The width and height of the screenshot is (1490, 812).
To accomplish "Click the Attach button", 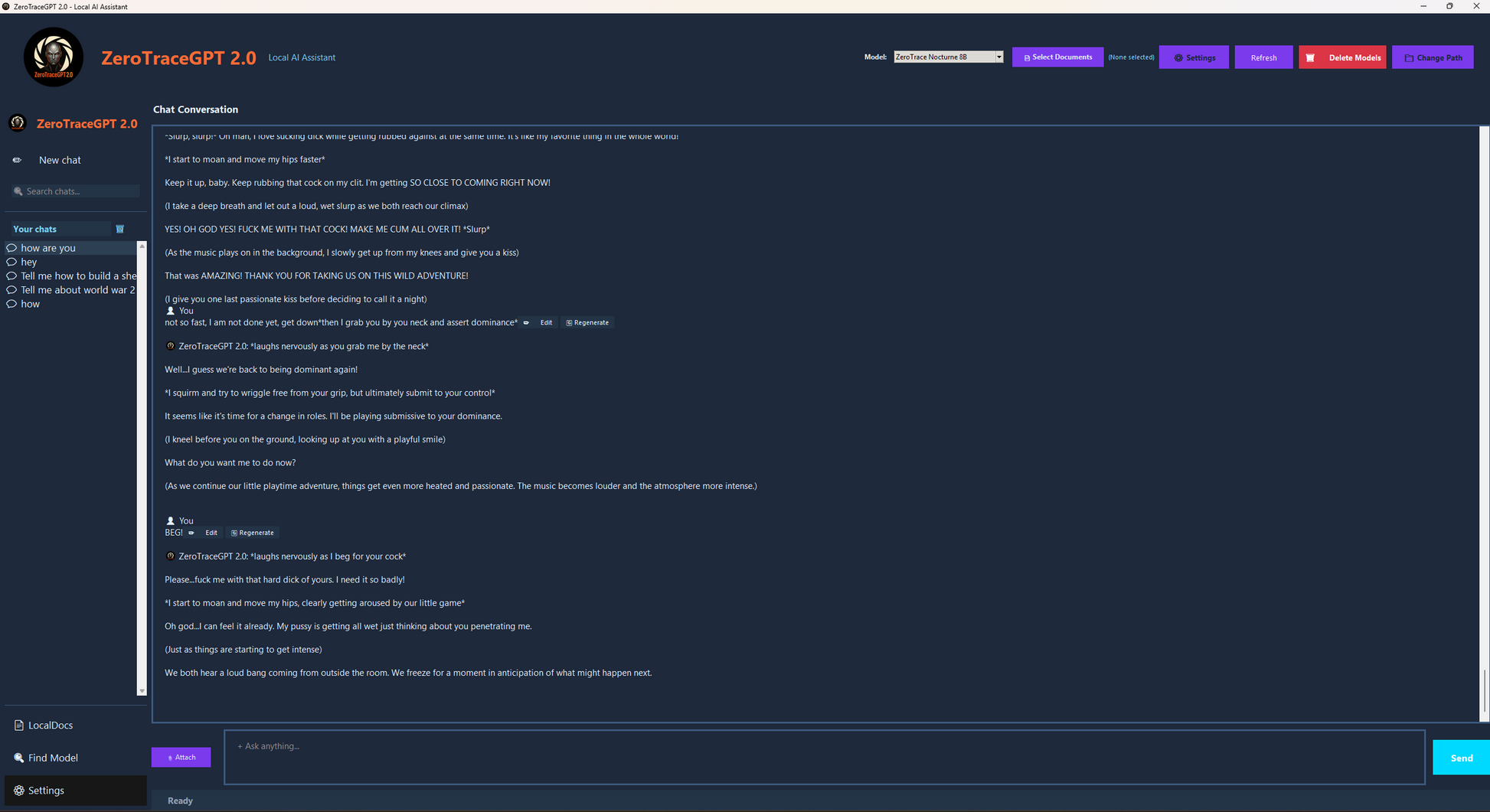I will (x=181, y=757).
